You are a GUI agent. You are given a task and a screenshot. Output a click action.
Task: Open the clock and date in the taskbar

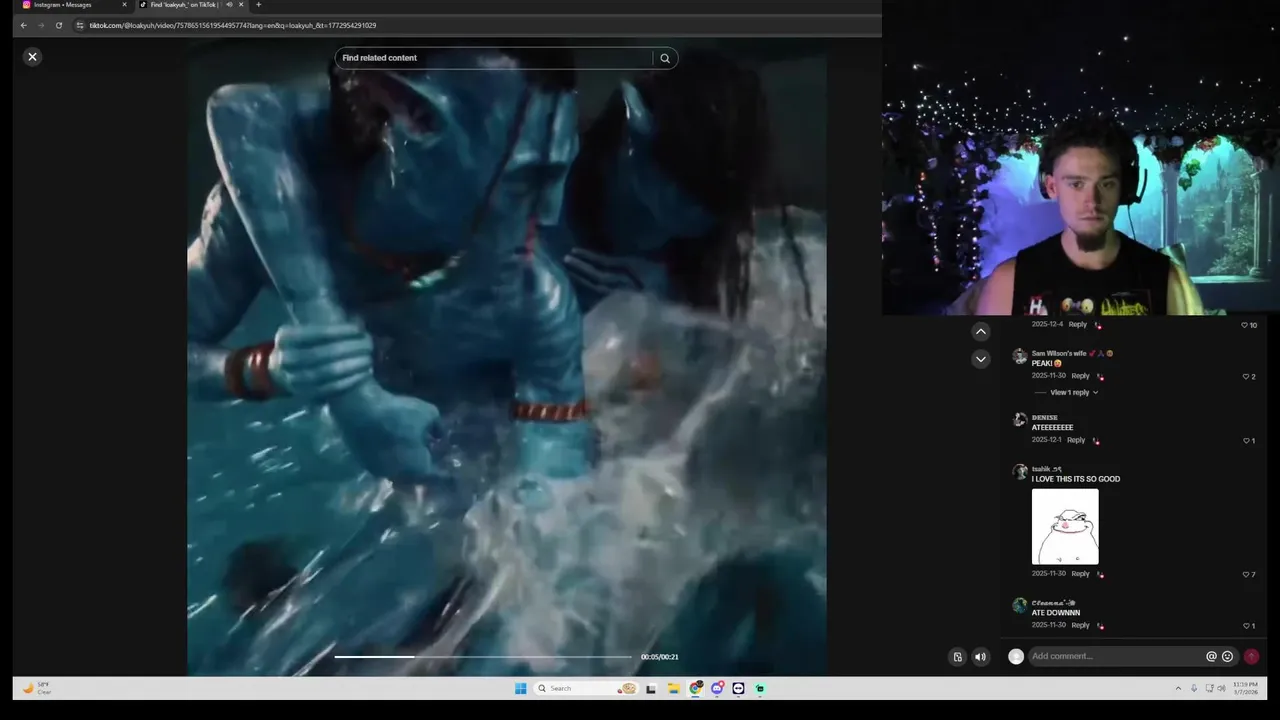point(1246,689)
